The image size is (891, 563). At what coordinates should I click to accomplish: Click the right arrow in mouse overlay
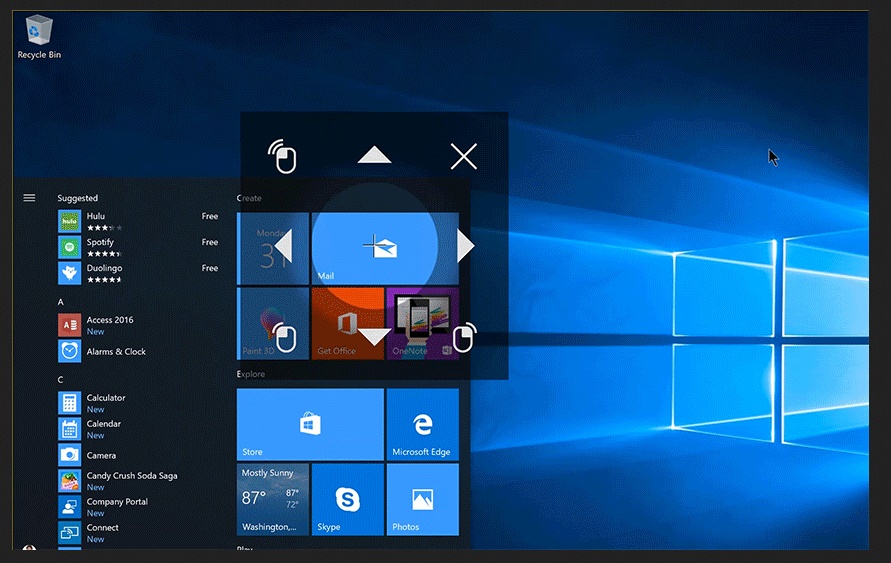tap(465, 246)
